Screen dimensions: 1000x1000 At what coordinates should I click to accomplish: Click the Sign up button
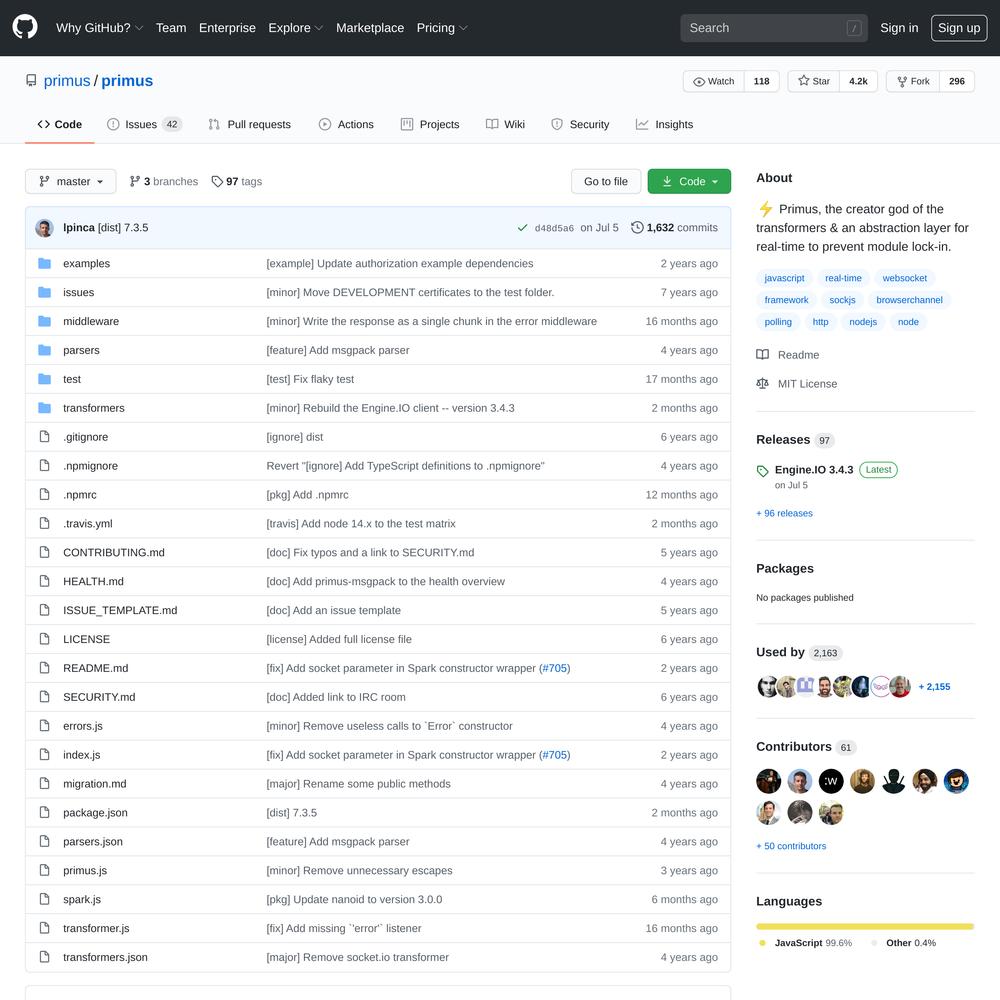959,28
